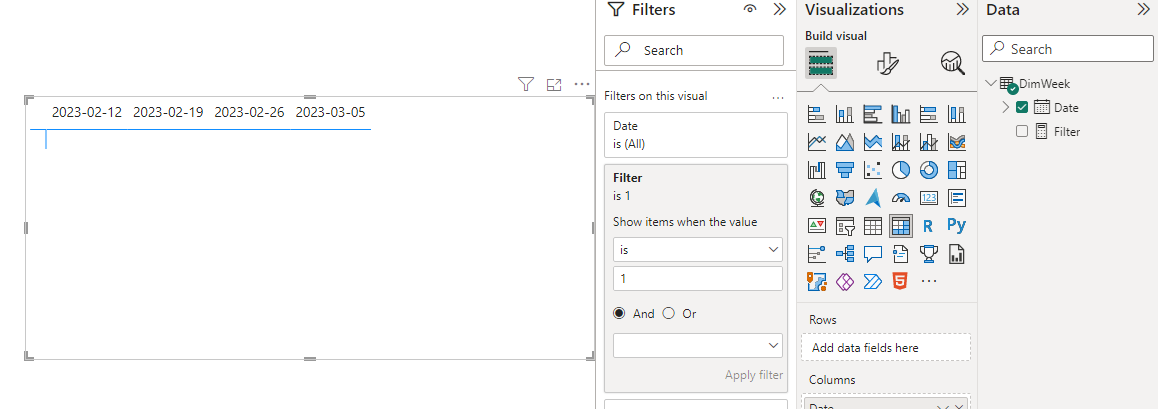This screenshot has width=1158, height=409.
Task: Select the Scatter chart visual
Action: click(x=872, y=170)
